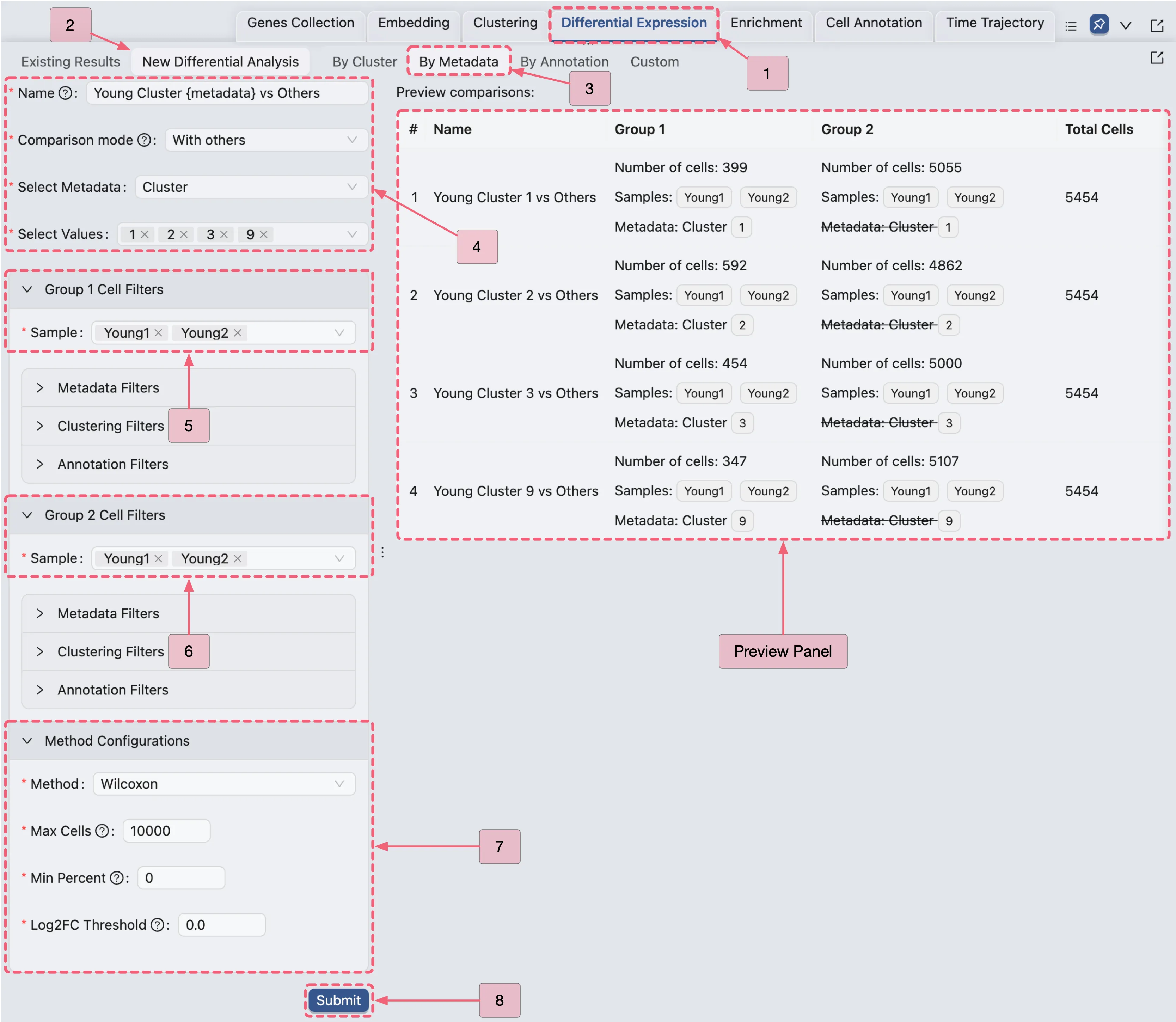Click the Min Percent input field
Screen dimensions: 1176x1022
[x=181, y=878]
